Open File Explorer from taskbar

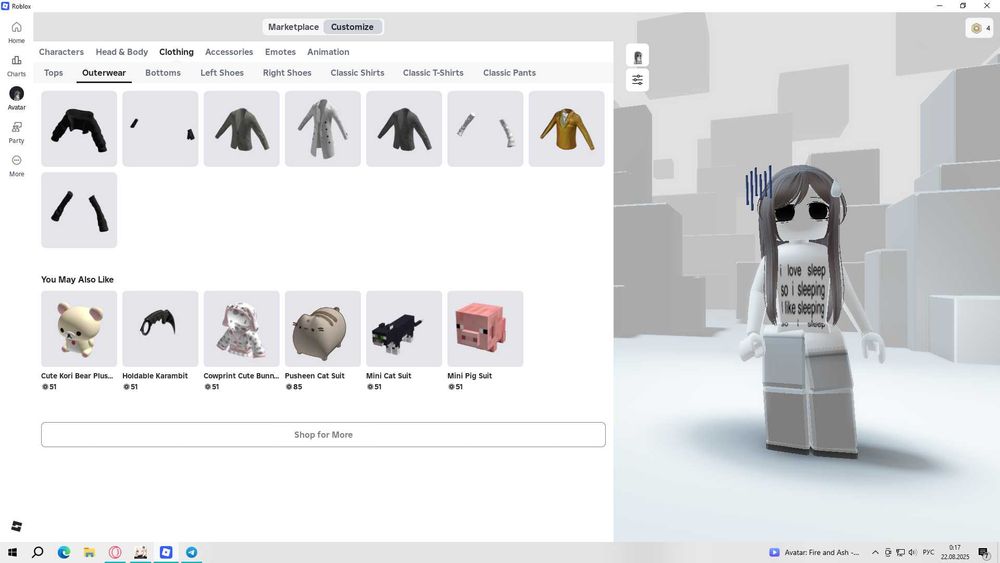click(89, 552)
